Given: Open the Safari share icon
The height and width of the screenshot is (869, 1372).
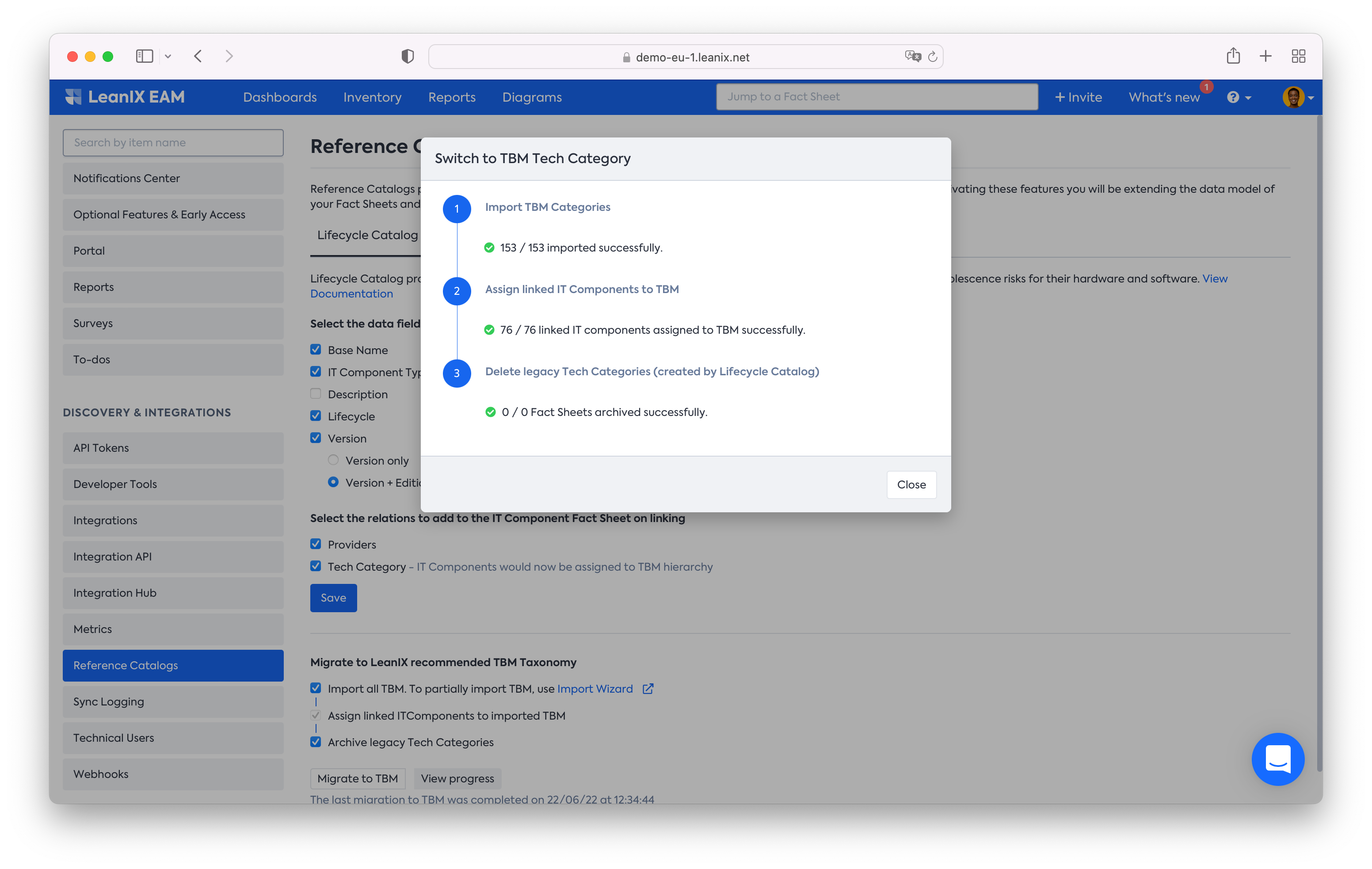Looking at the screenshot, I should click(x=1233, y=56).
